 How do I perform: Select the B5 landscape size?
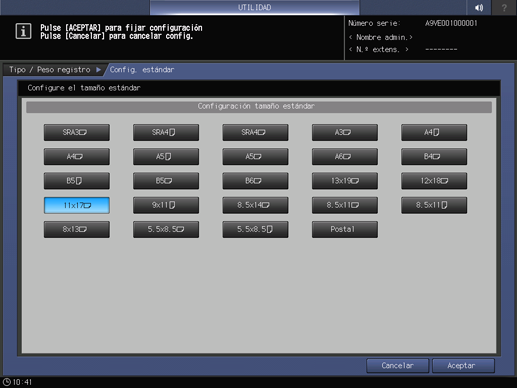point(166,181)
